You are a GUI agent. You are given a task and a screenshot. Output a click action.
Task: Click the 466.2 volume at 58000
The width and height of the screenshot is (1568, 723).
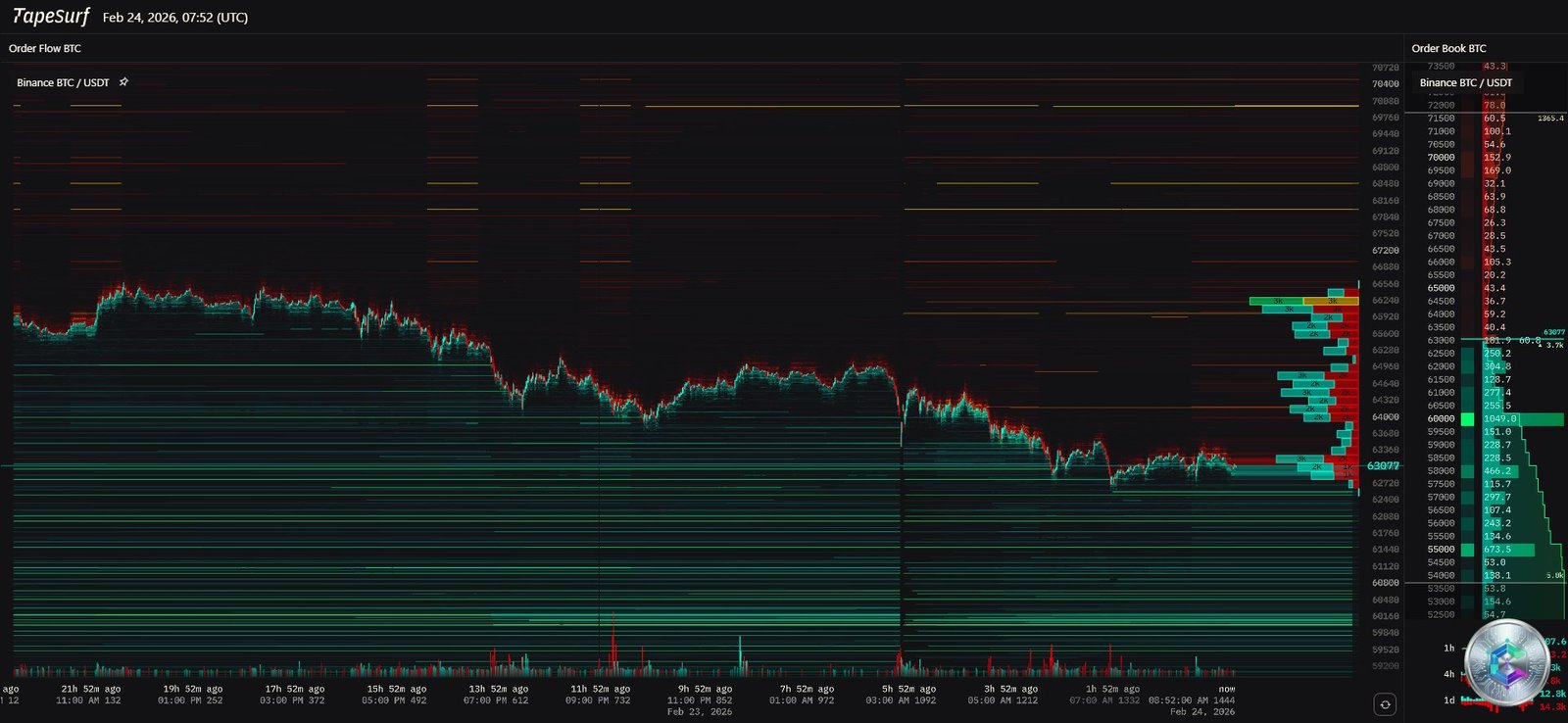click(1496, 471)
